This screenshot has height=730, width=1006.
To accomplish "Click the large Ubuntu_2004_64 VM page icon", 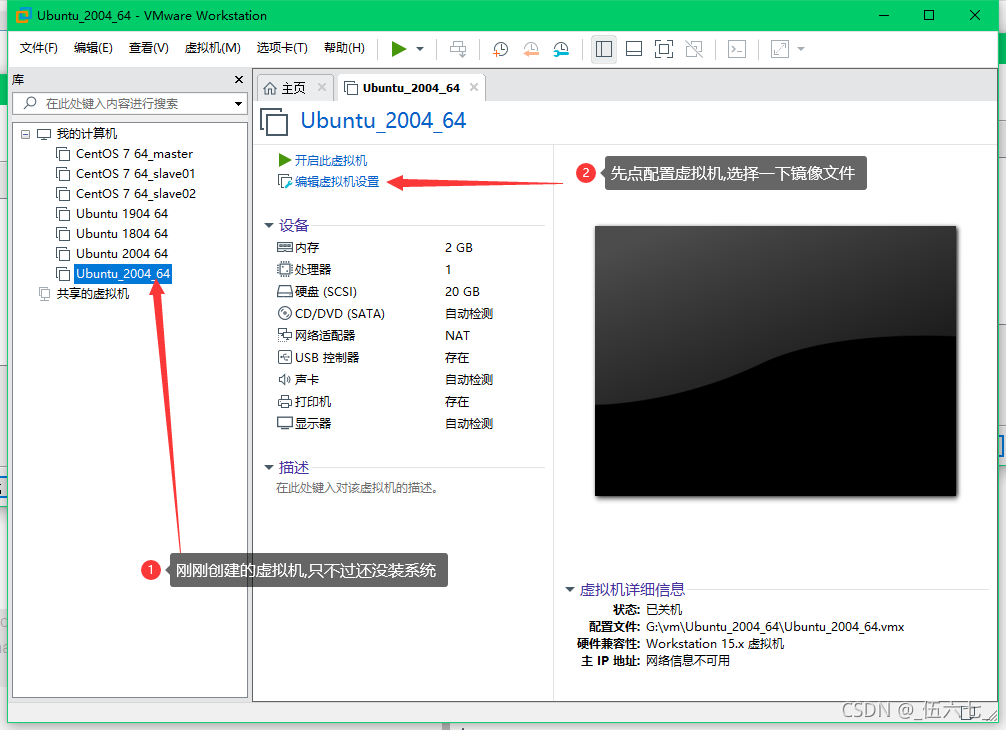I will point(274,121).
